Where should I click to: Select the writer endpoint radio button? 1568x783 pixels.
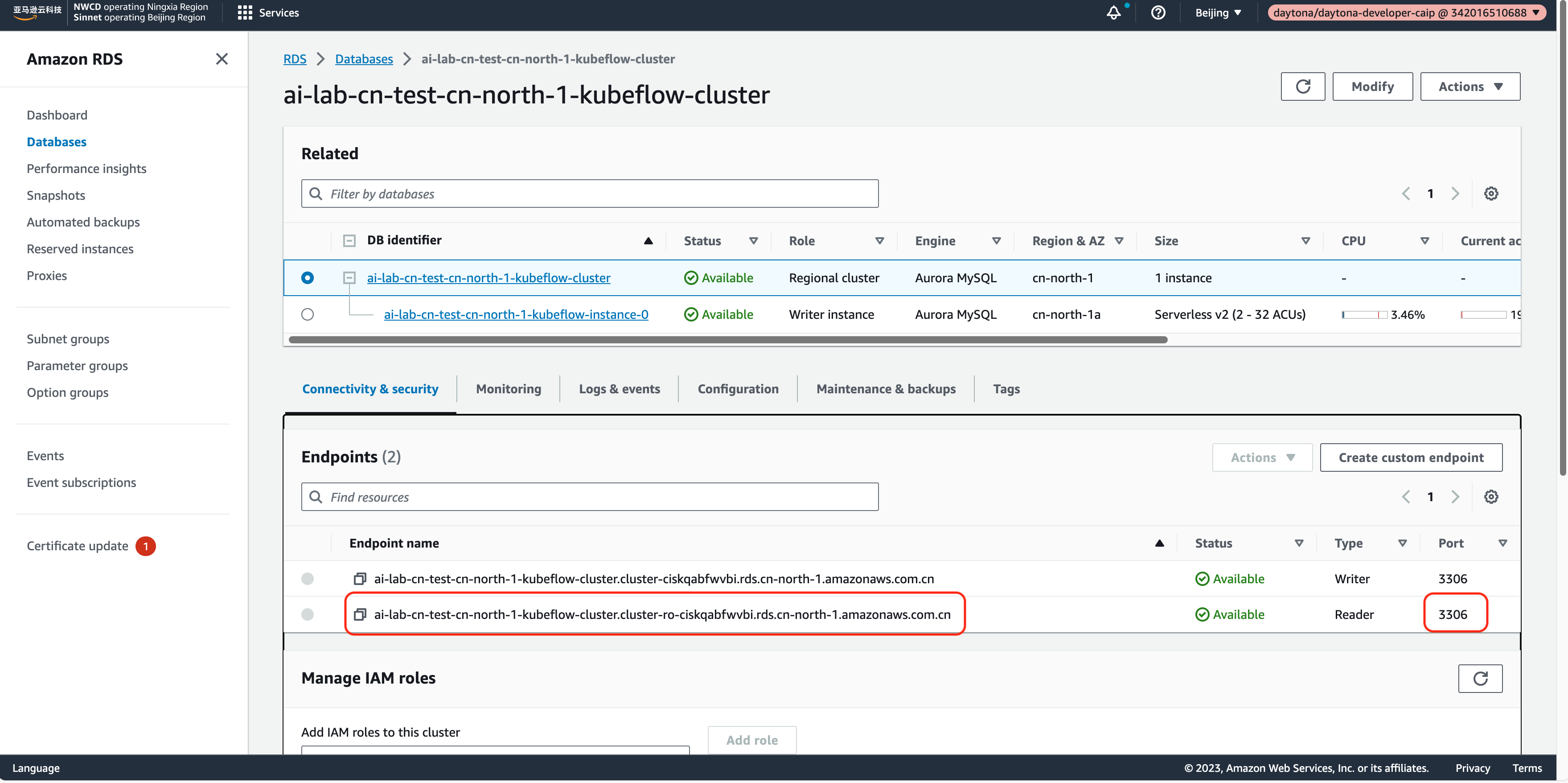pyautogui.click(x=308, y=578)
